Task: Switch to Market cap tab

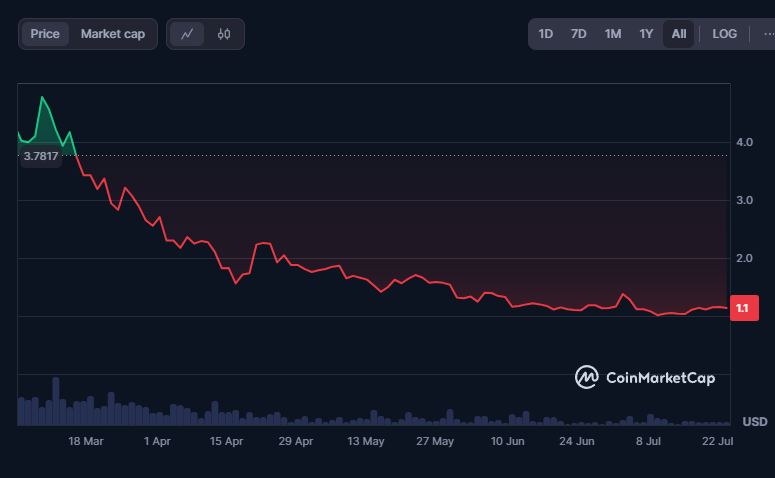Action: coord(113,34)
